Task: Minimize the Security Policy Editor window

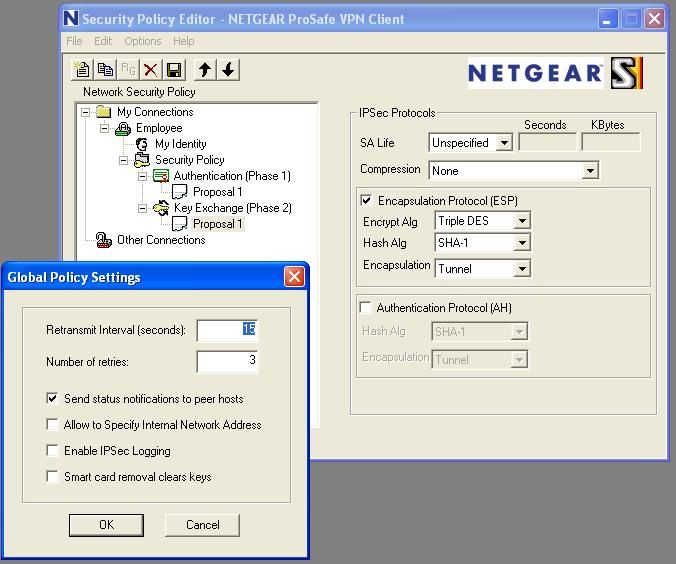Action: [x=607, y=19]
